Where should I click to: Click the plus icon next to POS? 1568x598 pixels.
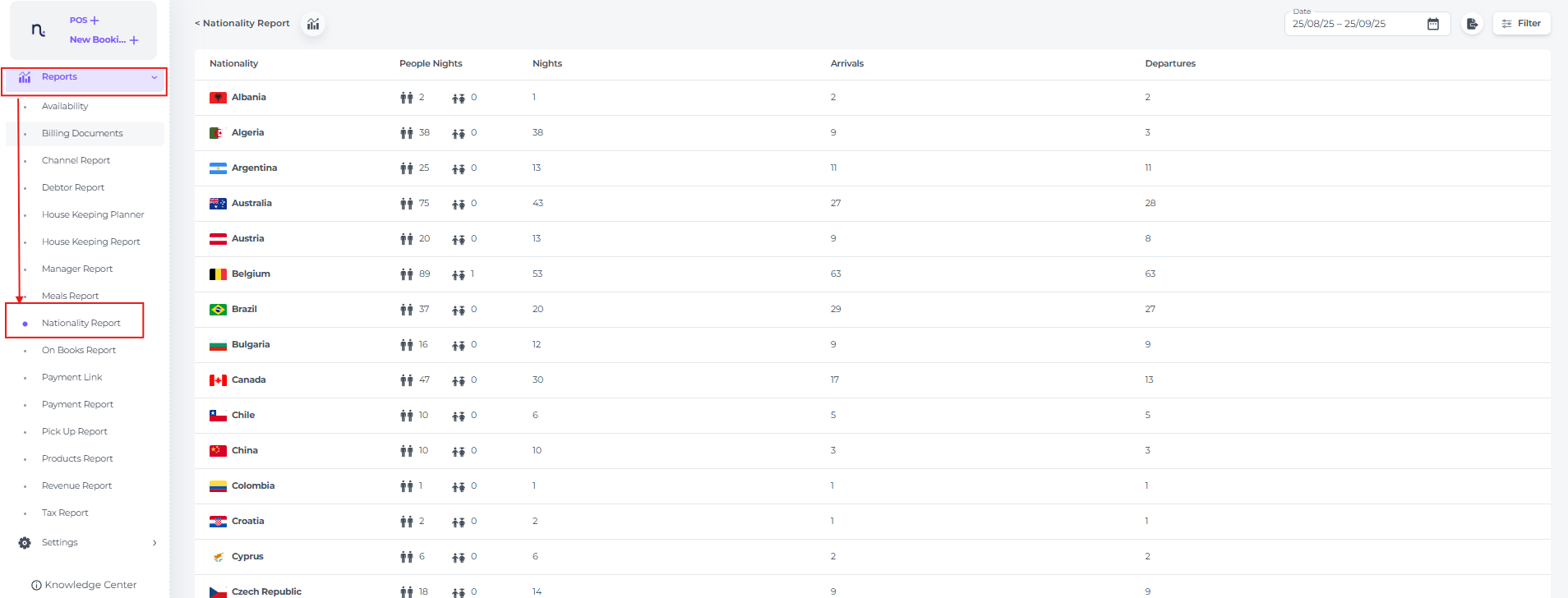(x=95, y=21)
